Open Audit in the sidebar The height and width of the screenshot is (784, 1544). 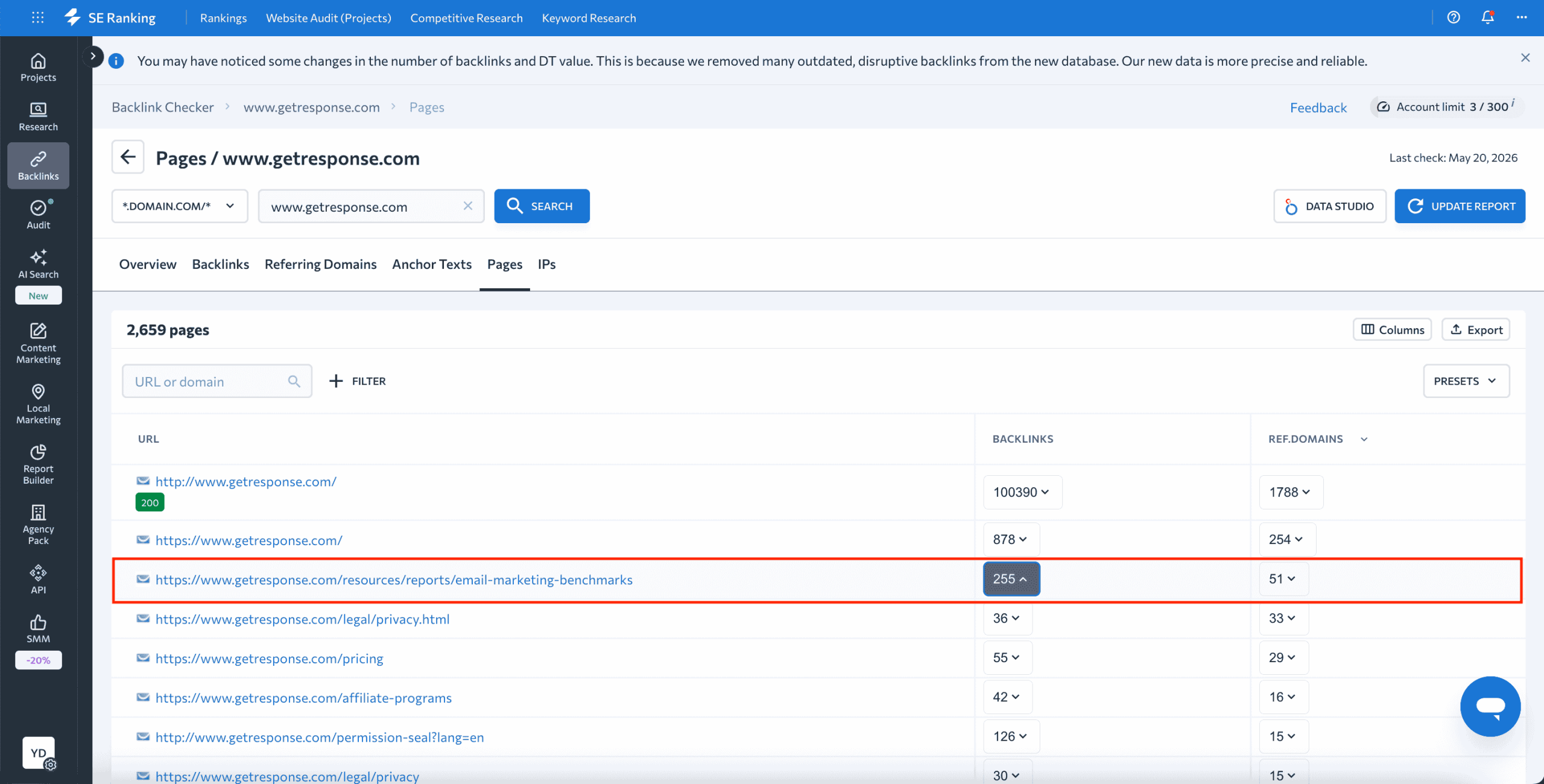(x=38, y=215)
